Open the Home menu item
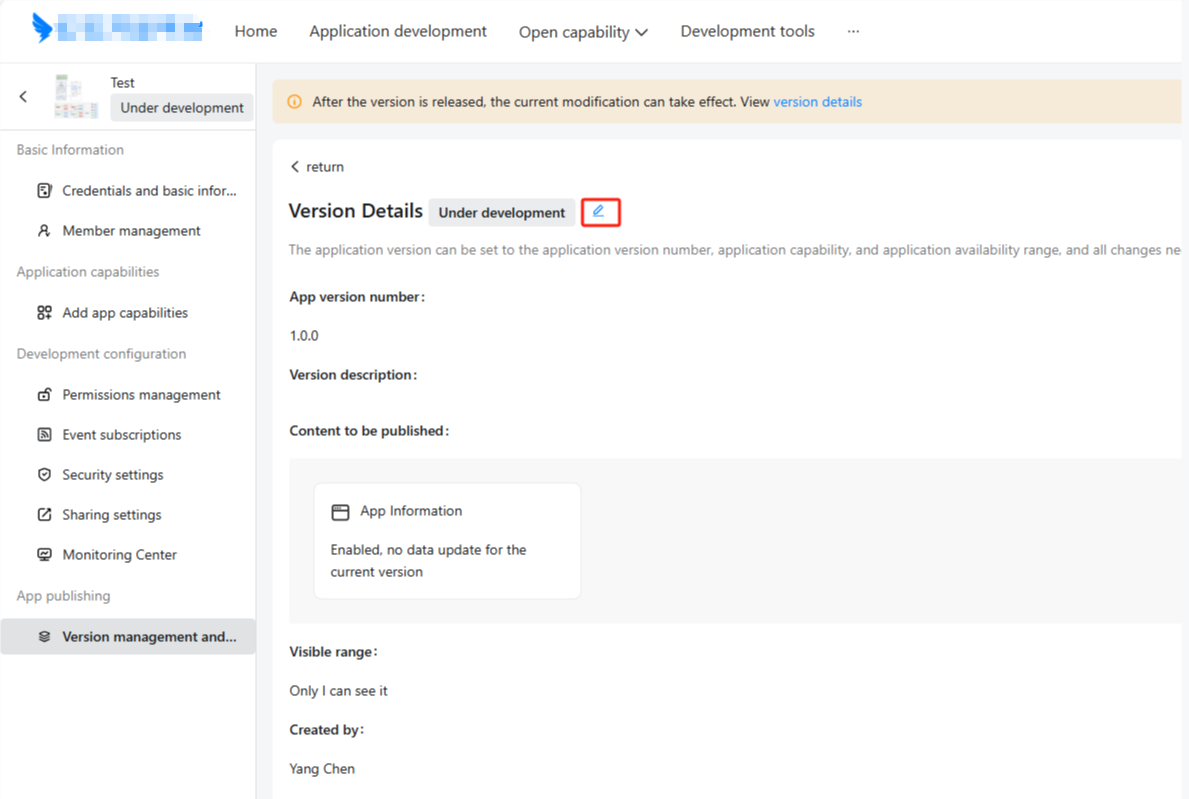1189x799 pixels. point(256,31)
